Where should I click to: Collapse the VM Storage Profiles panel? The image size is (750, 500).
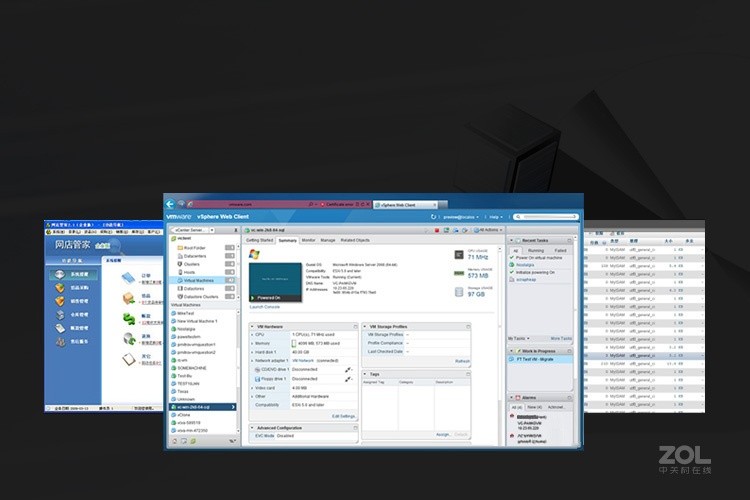(x=365, y=327)
